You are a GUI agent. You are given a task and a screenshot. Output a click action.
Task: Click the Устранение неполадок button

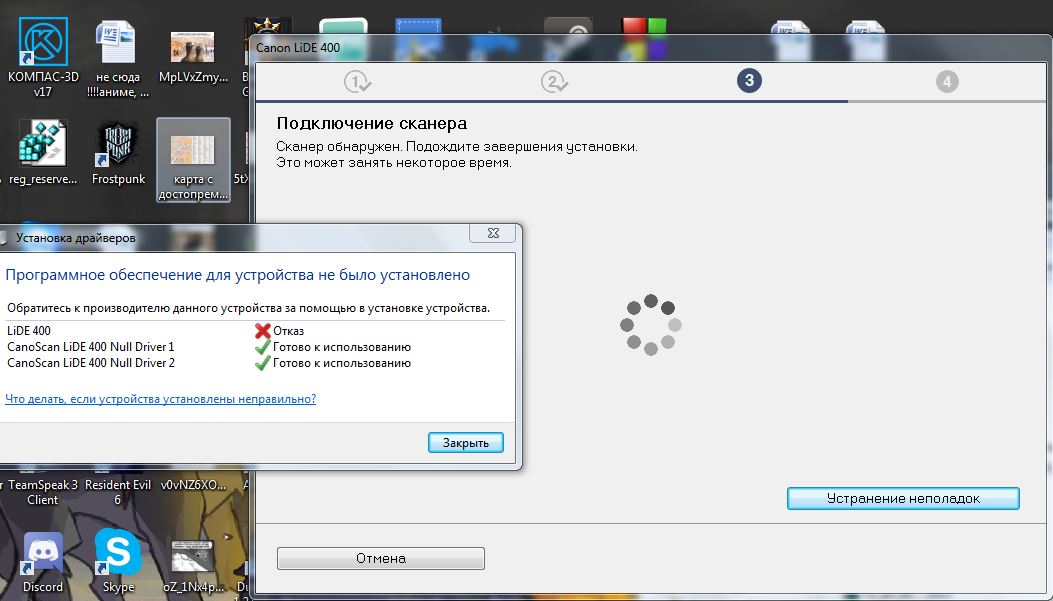pos(903,498)
